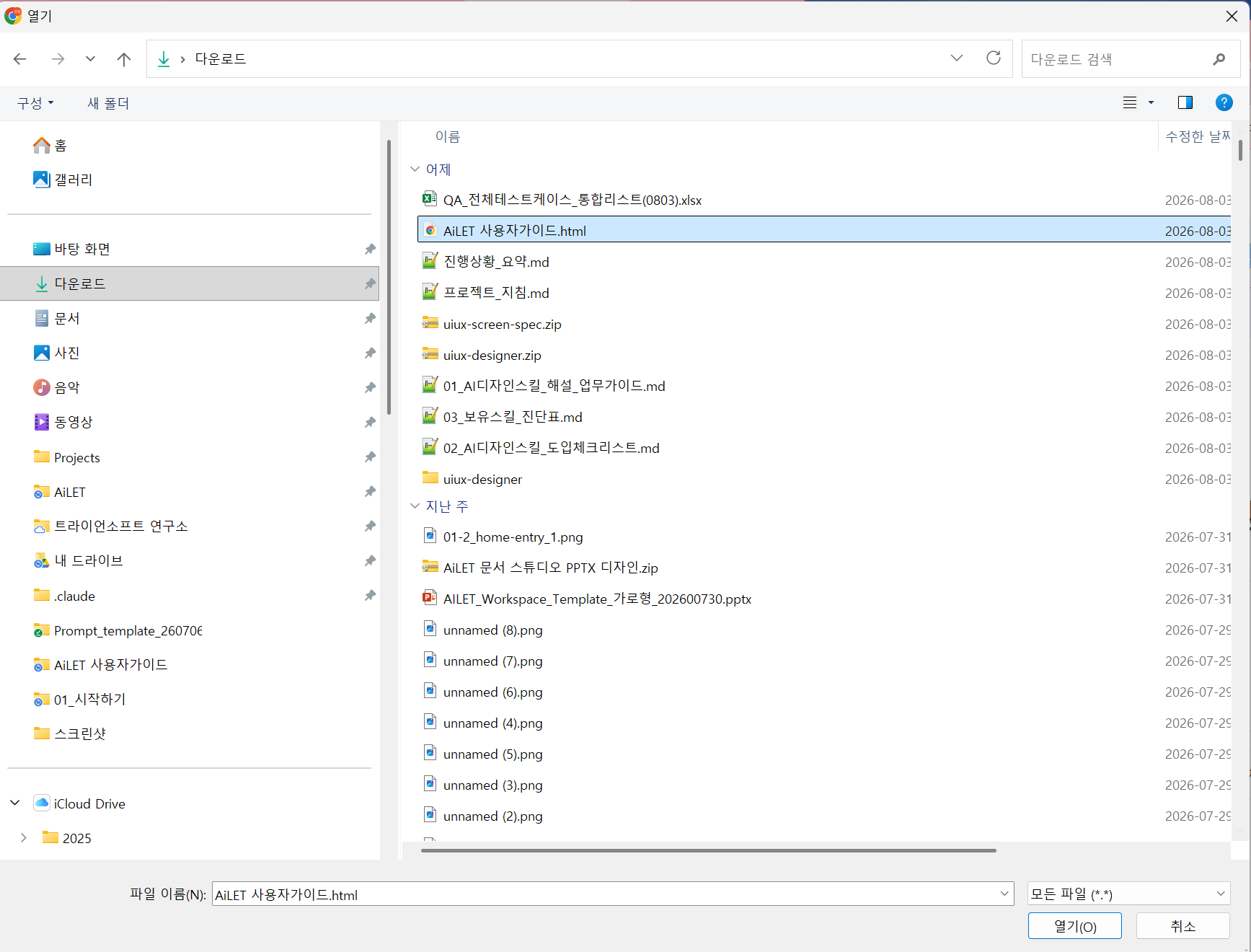Open help with the blue question mark
The width and height of the screenshot is (1251, 952).
pos(1224,102)
